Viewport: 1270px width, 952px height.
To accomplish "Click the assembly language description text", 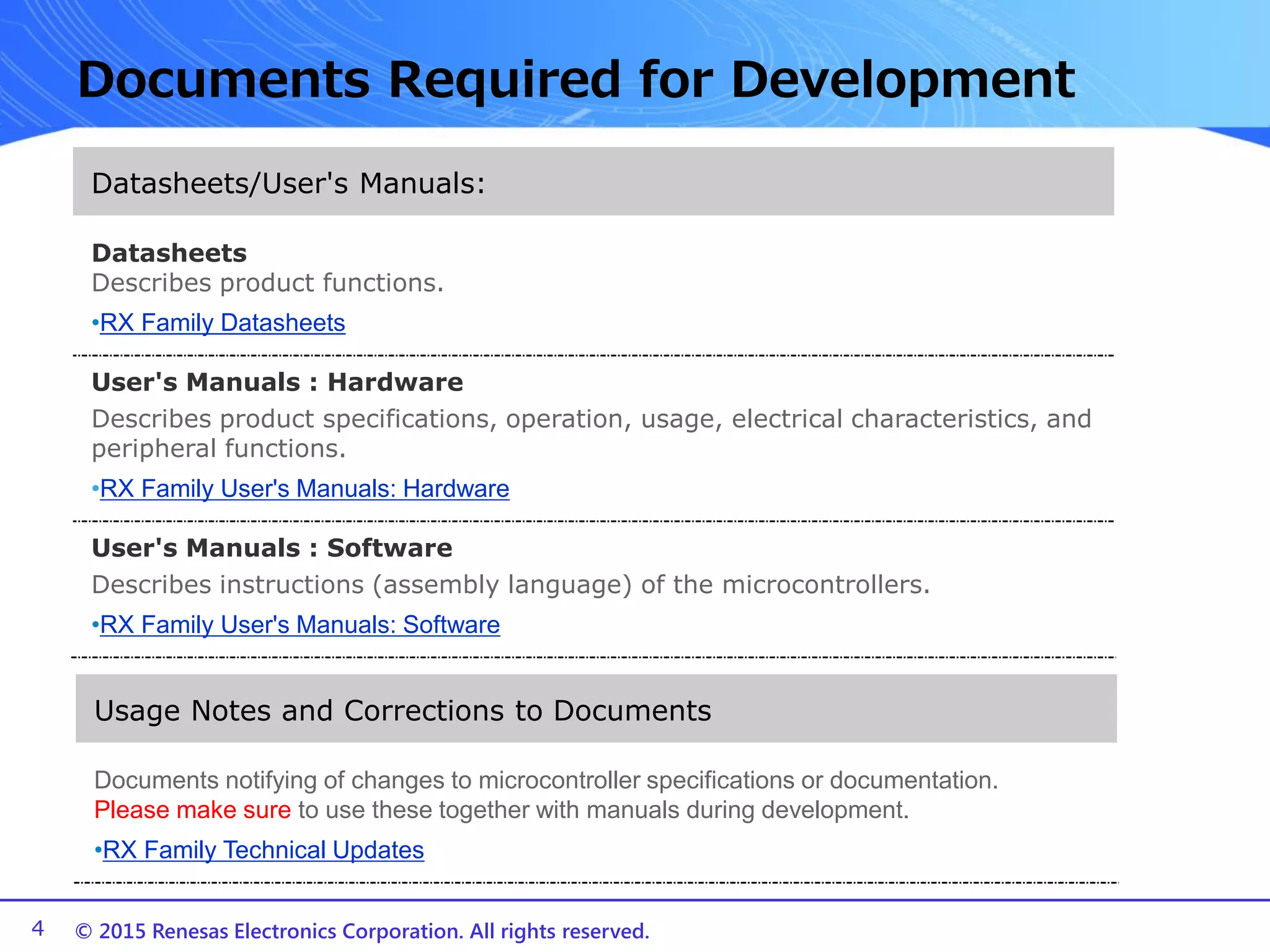I will [x=510, y=585].
